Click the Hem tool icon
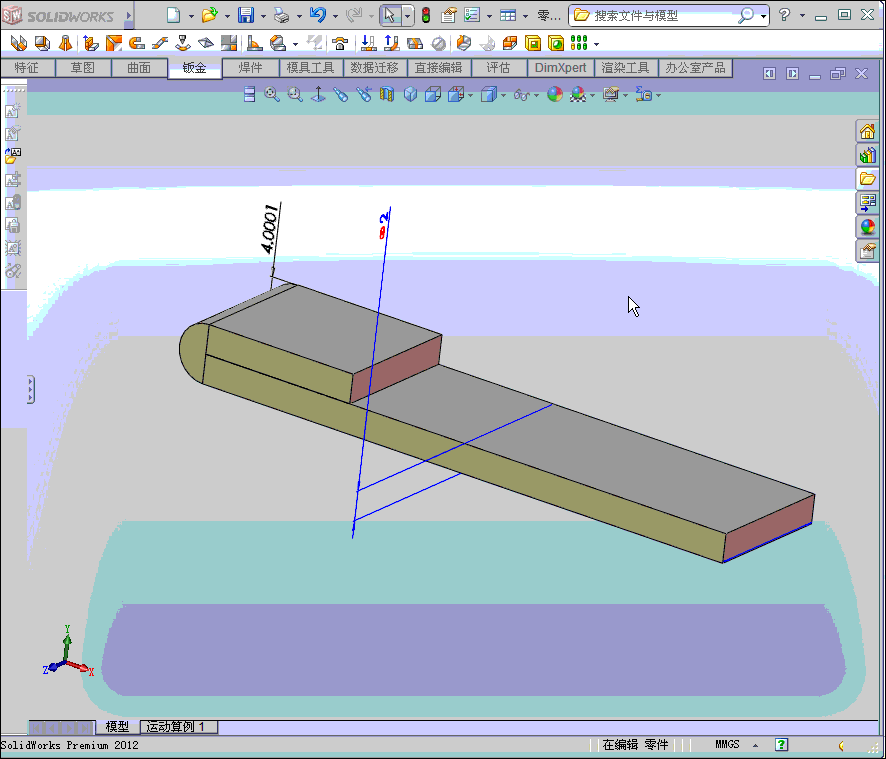This screenshot has width=886, height=759. (x=137, y=43)
